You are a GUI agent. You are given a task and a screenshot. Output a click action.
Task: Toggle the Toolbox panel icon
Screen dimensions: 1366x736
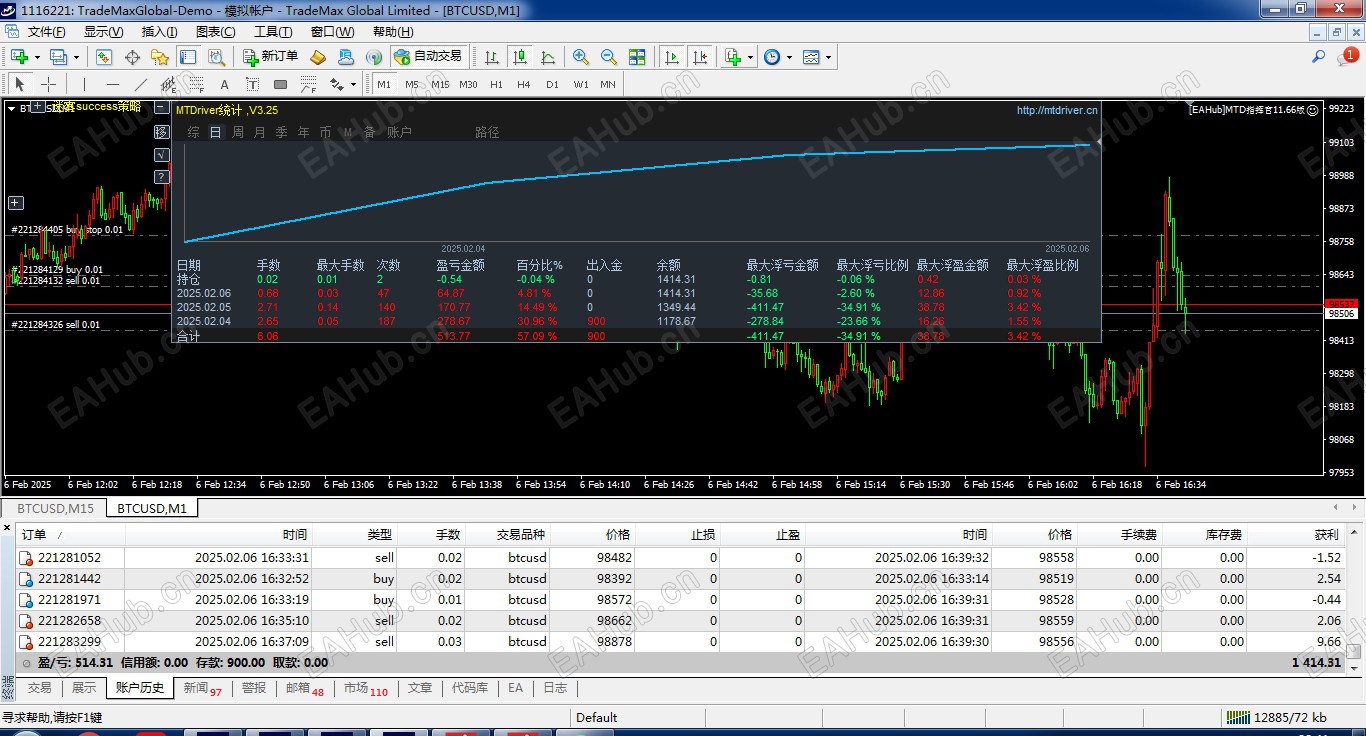(x=187, y=57)
